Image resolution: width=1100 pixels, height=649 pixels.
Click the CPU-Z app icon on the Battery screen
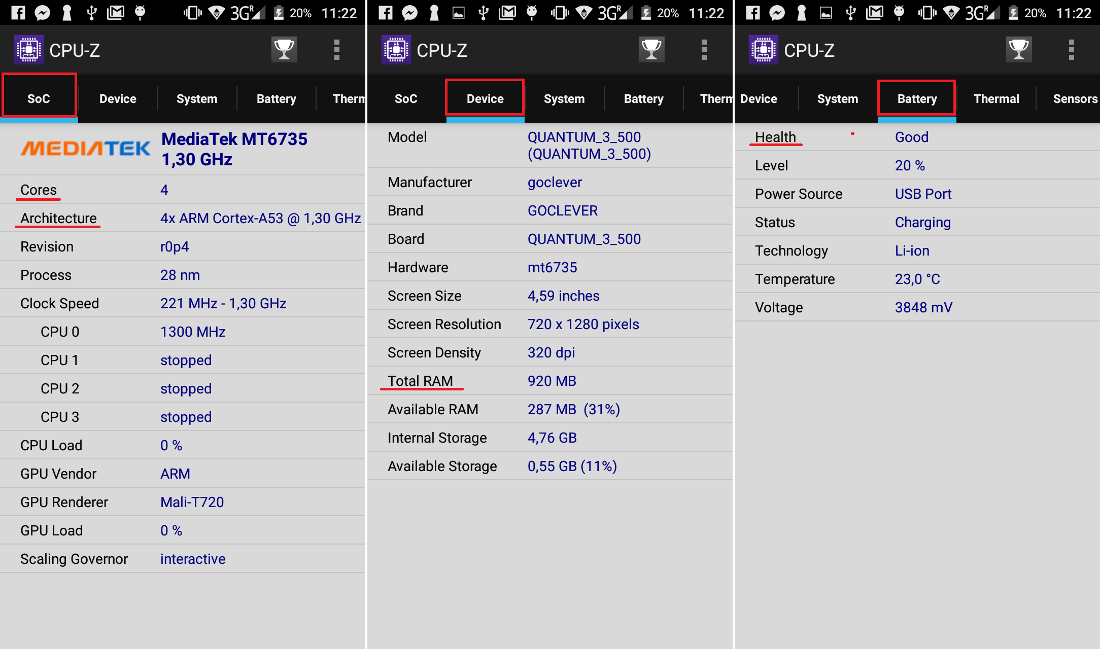[x=763, y=50]
